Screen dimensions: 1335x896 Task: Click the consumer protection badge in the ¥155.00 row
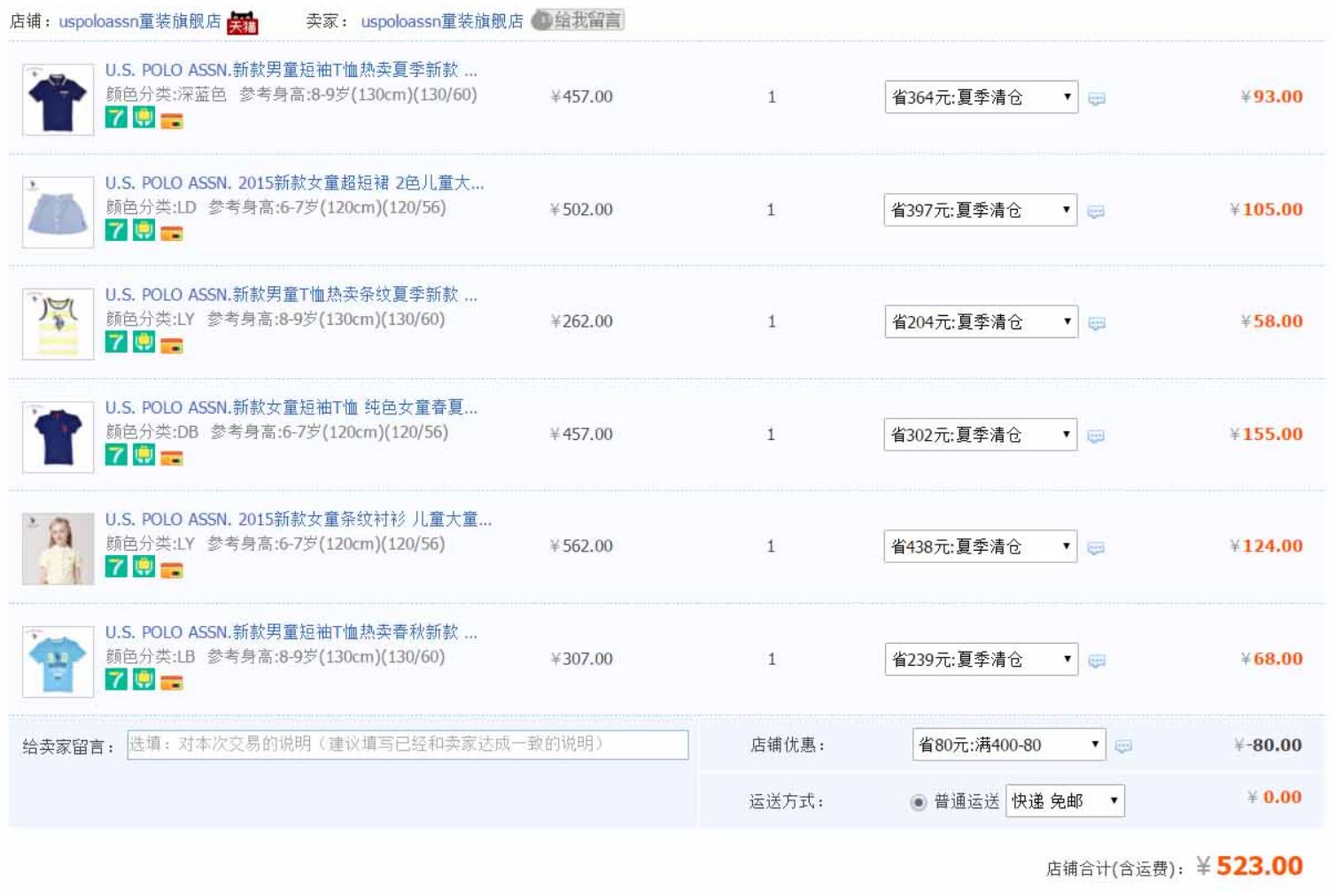coord(144,454)
